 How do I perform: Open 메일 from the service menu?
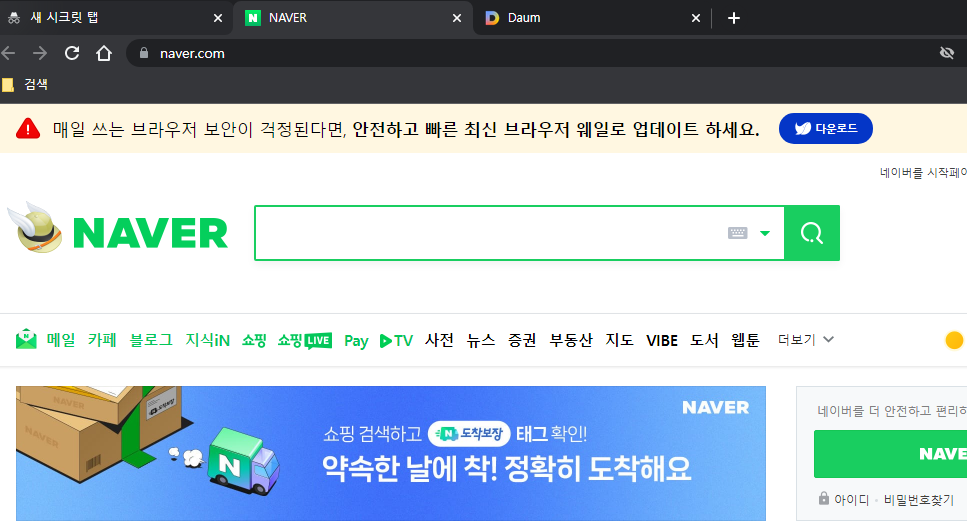pos(60,340)
